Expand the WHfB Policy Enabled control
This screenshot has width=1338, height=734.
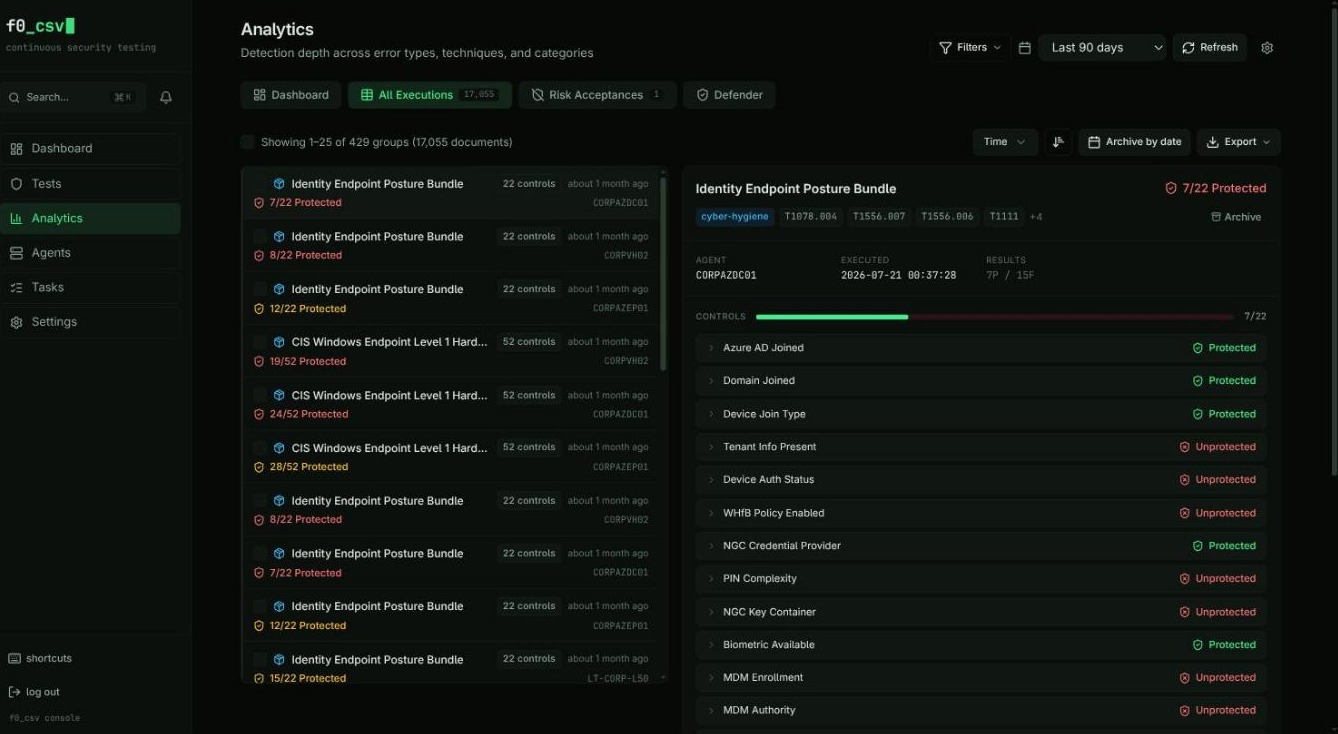(x=711, y=513)
